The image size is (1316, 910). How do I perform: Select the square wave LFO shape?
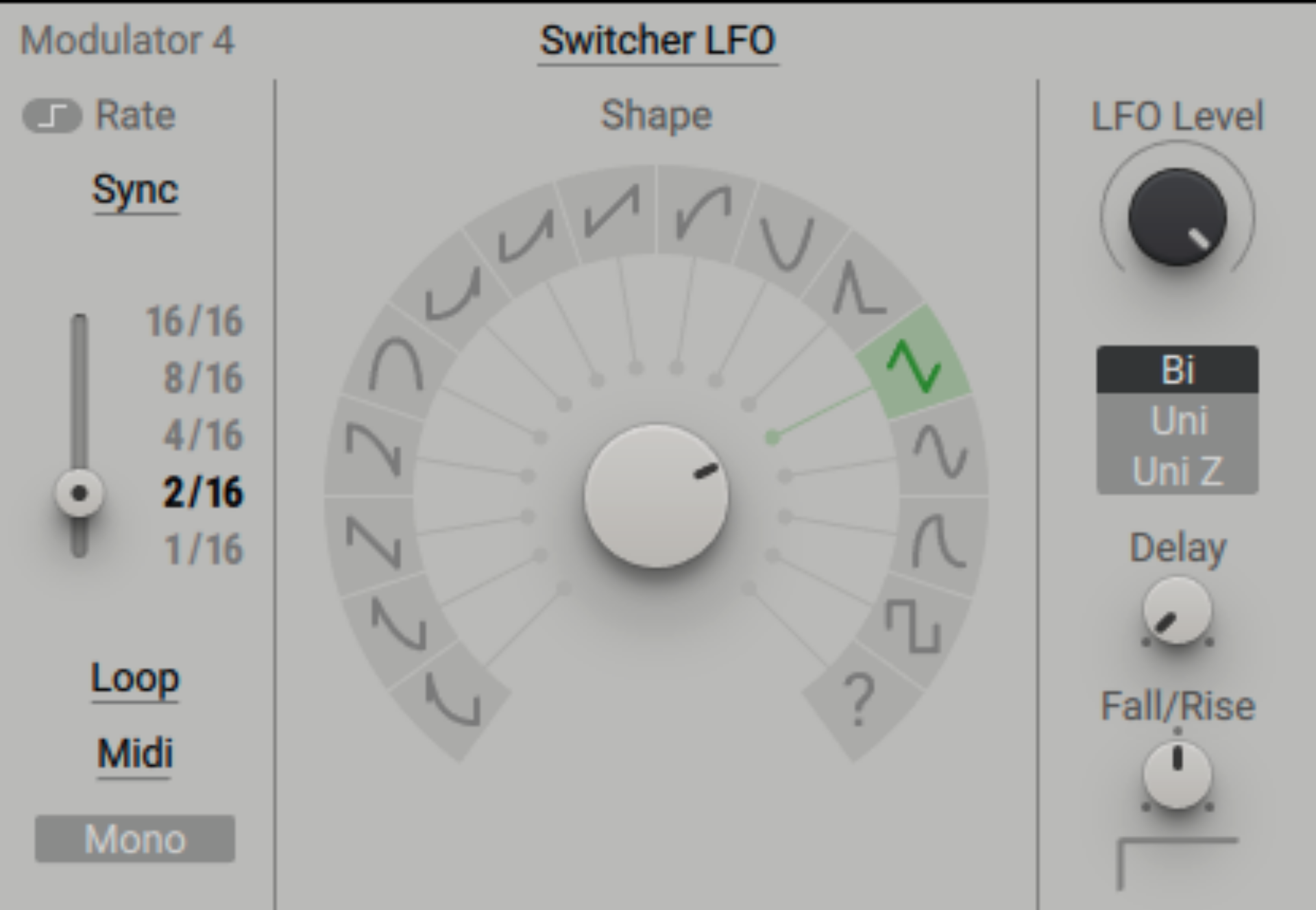point(914,624)
